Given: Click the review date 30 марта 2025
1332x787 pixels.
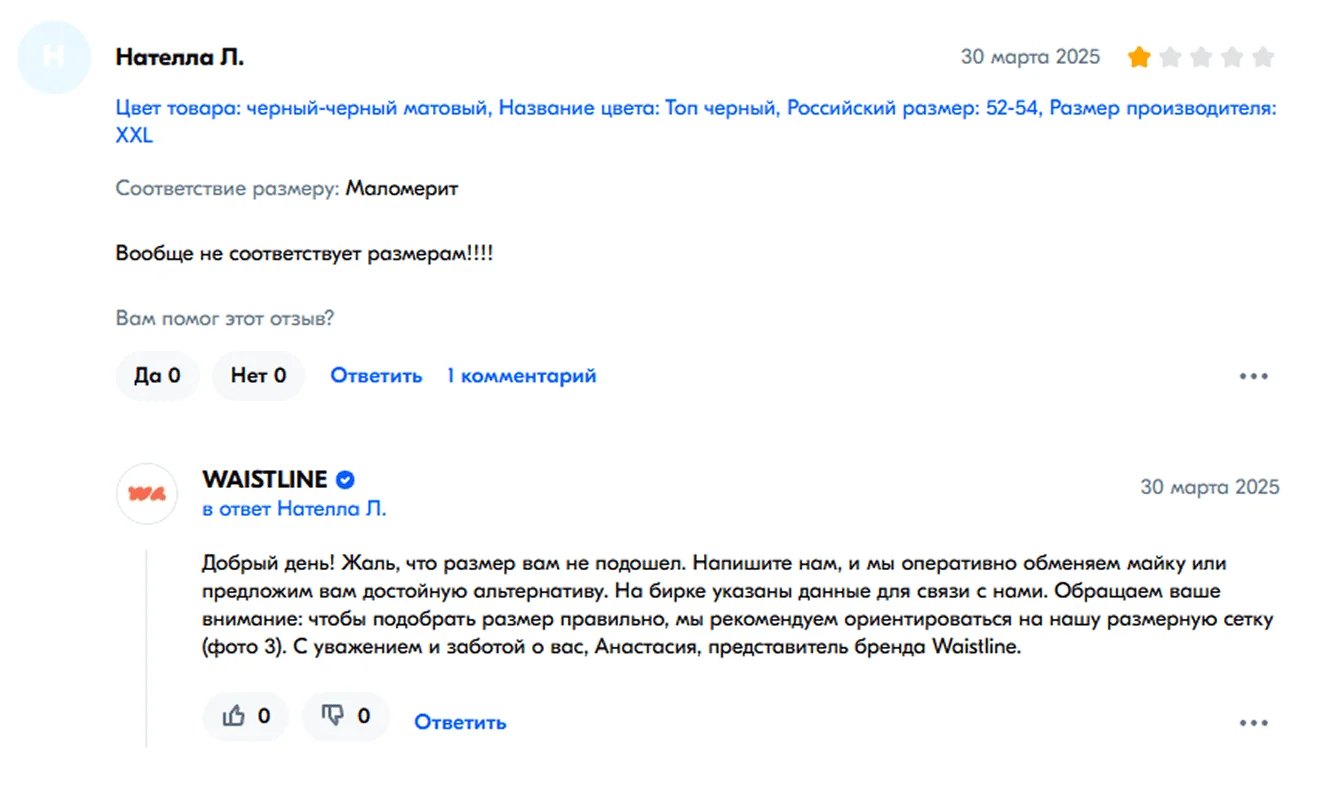Looking at the screenshot, I should [1030, 57].
